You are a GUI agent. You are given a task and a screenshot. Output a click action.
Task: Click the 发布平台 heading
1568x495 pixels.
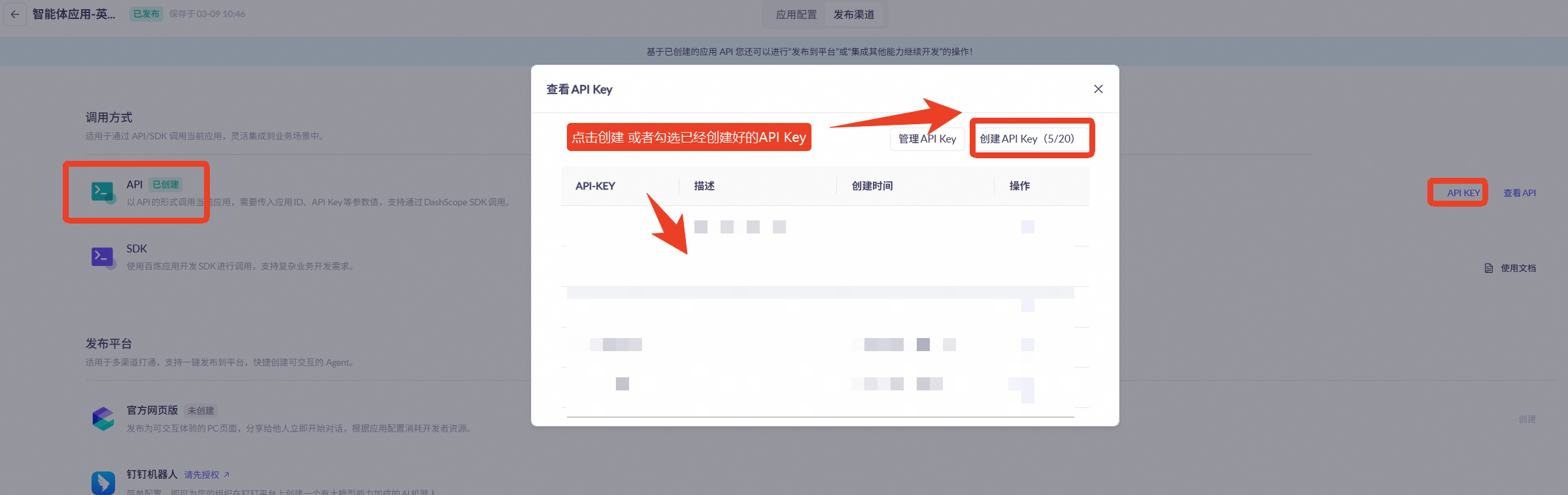(109, 343)
